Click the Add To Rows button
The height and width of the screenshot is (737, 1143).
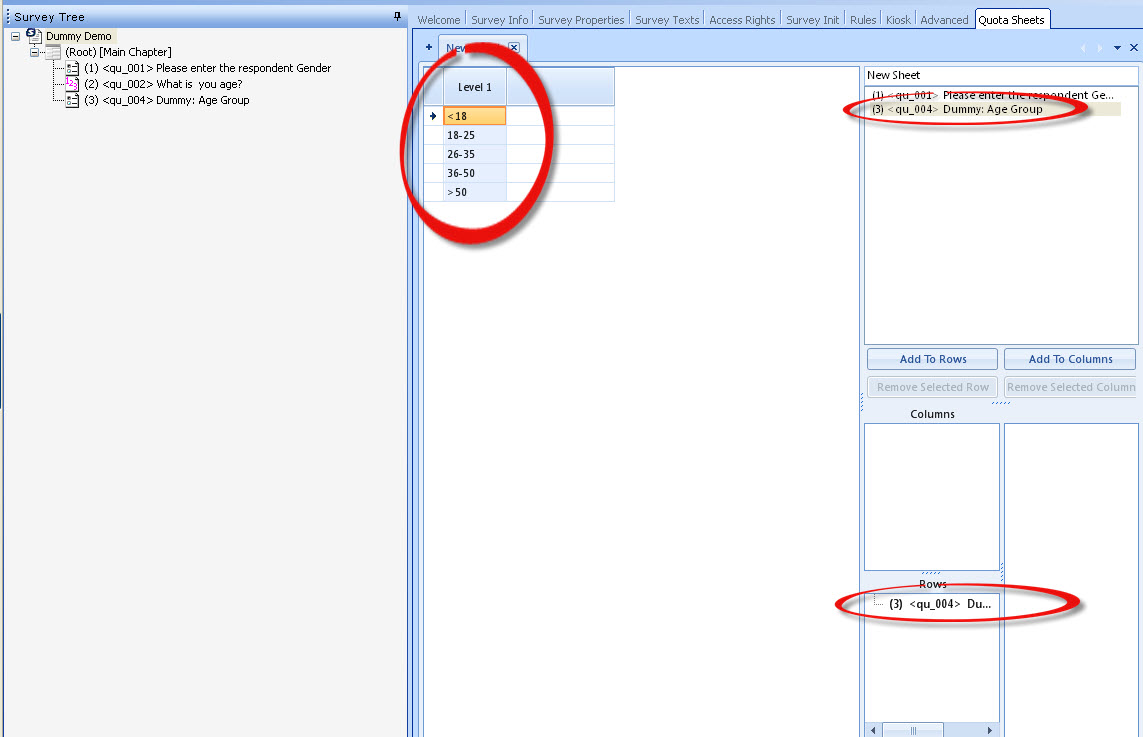[x=932, y=359]
